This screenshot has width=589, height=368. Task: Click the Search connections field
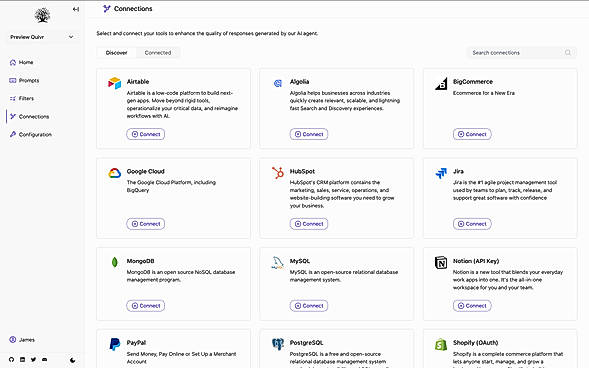tap(522, 53)
